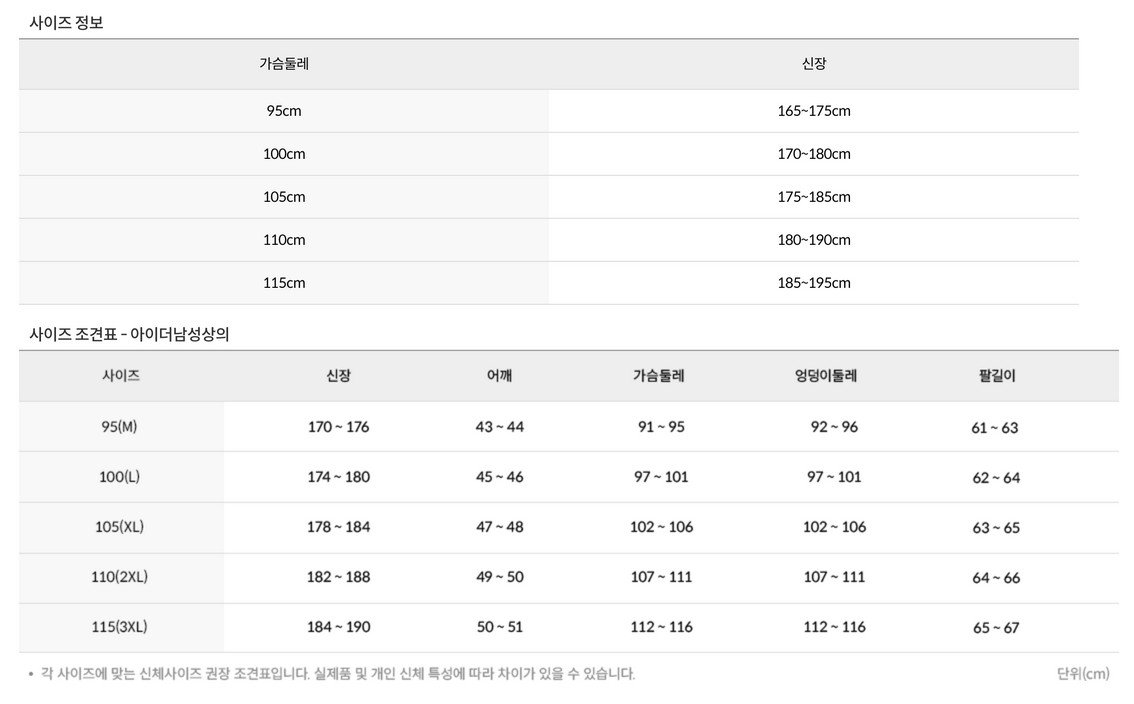Image resolution: width=1134 pixels, height=704 pixels.
Task: Click the 사이즈 정보 section title
Action: click(66, 22)
